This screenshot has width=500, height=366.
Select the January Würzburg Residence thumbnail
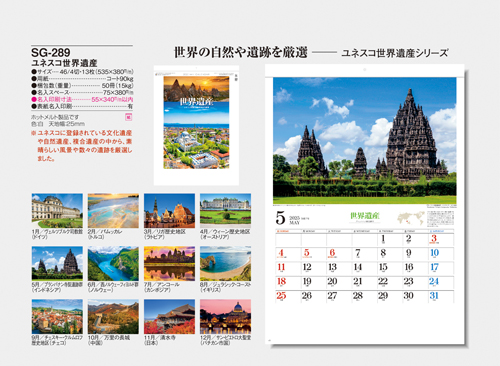[57, 211]
